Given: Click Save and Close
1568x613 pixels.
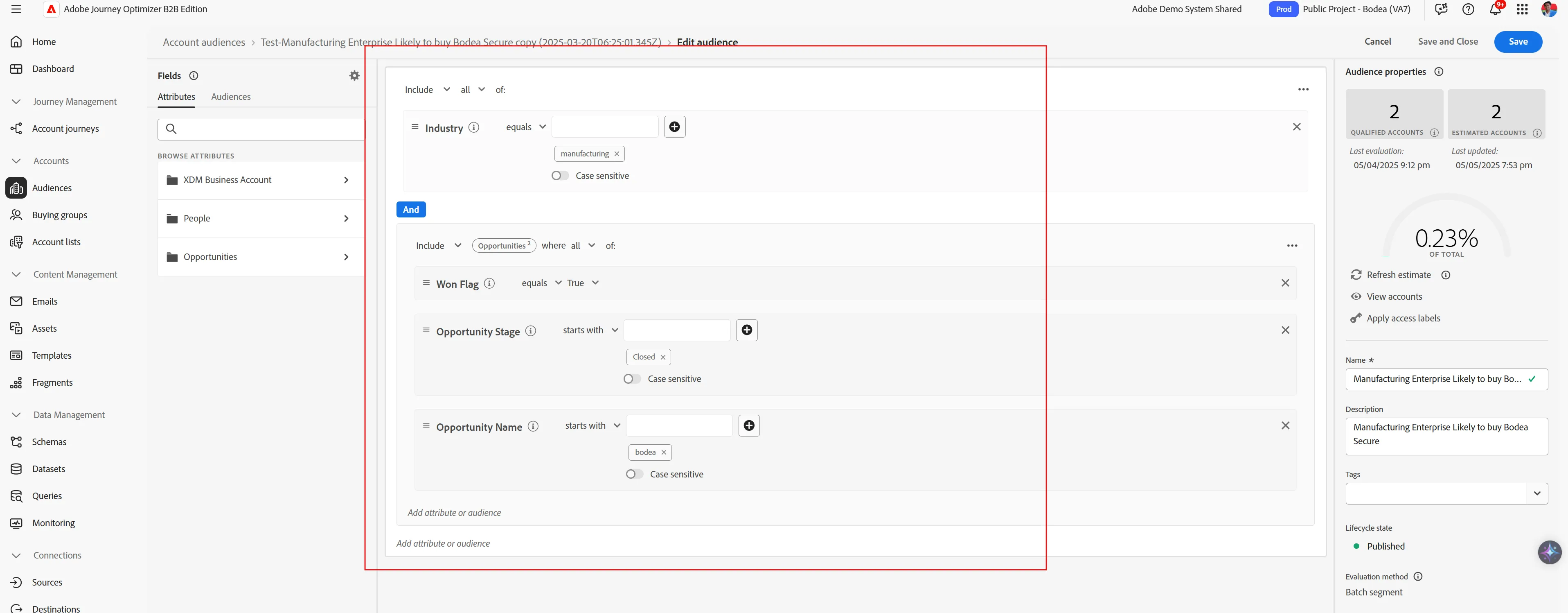Looking at the screenshot, I should (1447, 41).
